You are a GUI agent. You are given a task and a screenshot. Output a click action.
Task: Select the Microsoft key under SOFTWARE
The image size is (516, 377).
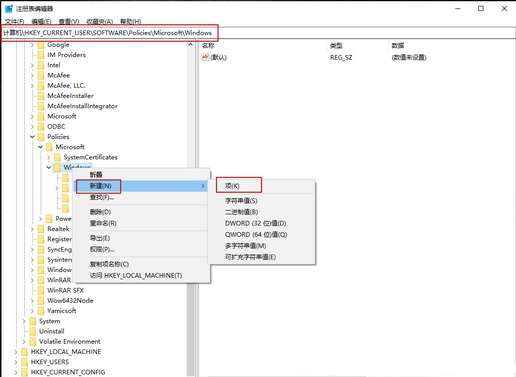pos(62,116)
